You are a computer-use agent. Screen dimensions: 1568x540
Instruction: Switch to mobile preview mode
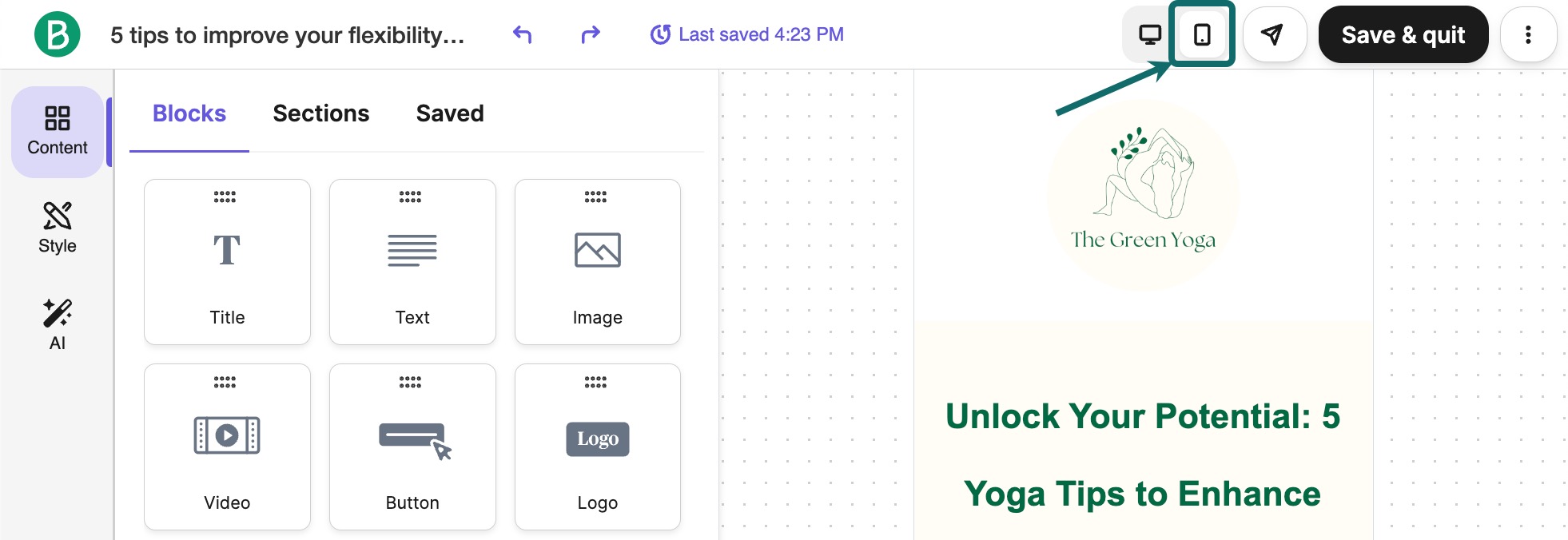[1201, 35]
